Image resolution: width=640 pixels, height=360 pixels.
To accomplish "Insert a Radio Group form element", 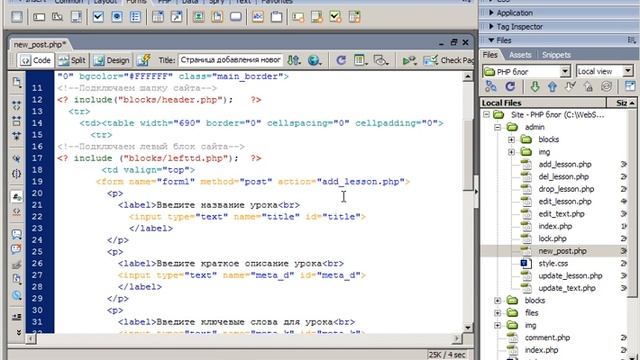I will pos(135,17).
